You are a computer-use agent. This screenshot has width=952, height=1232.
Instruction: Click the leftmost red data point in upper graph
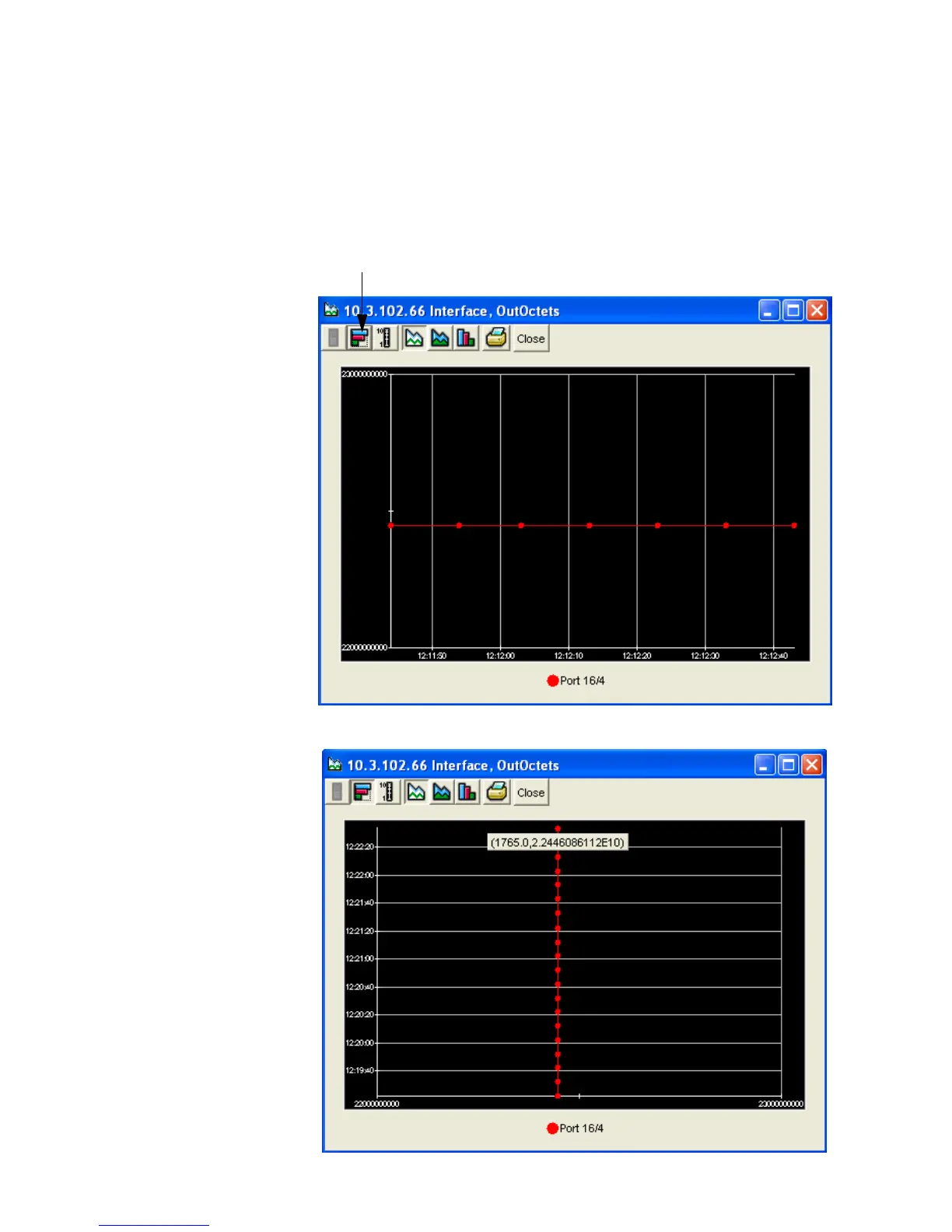click(390, 526)
